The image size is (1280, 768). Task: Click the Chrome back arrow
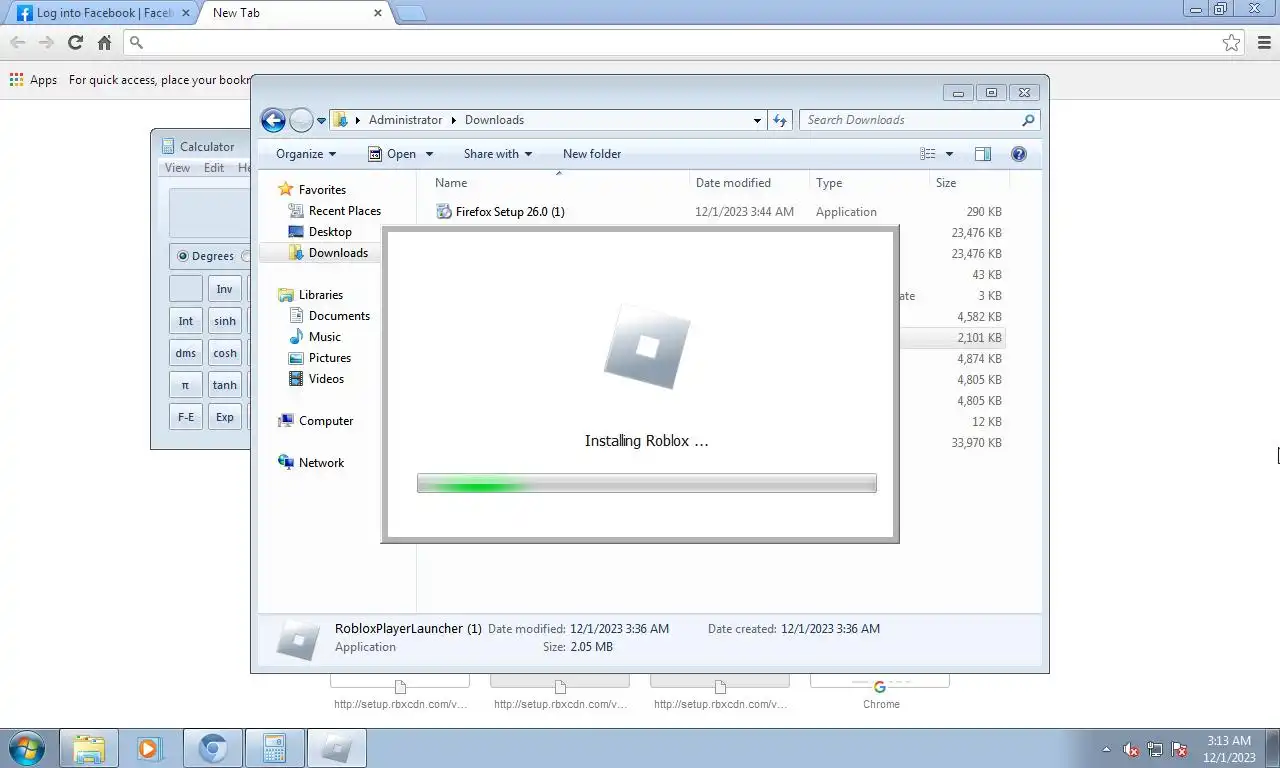point(18,42)
